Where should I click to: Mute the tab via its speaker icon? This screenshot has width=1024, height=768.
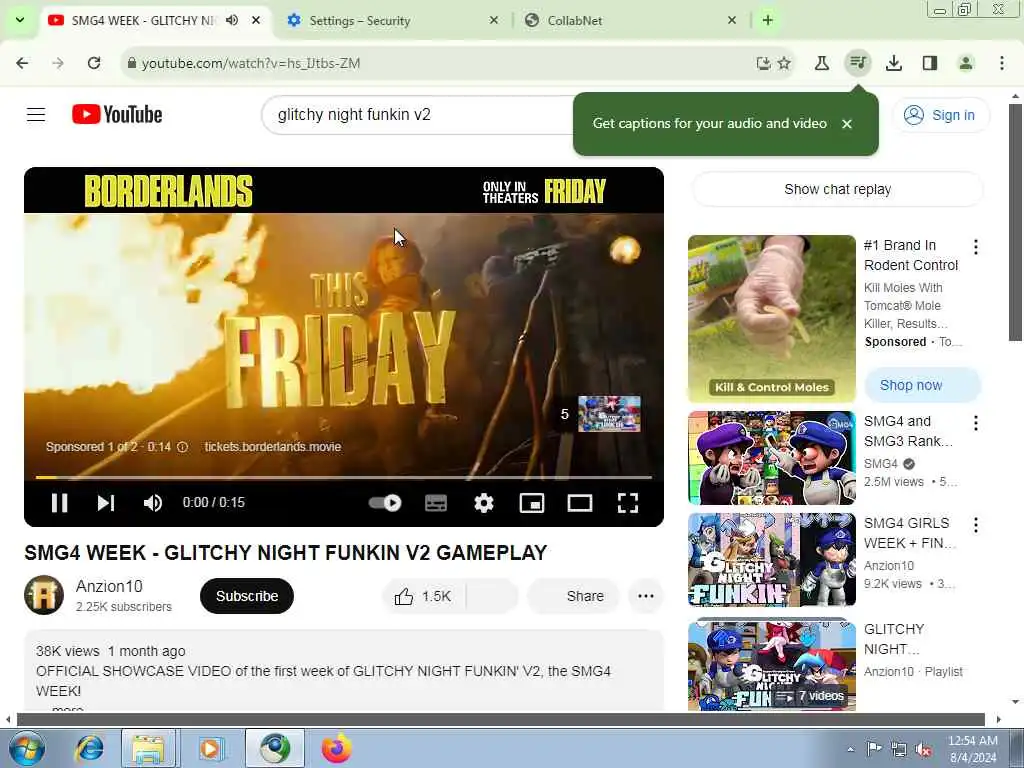click(232, 20)
